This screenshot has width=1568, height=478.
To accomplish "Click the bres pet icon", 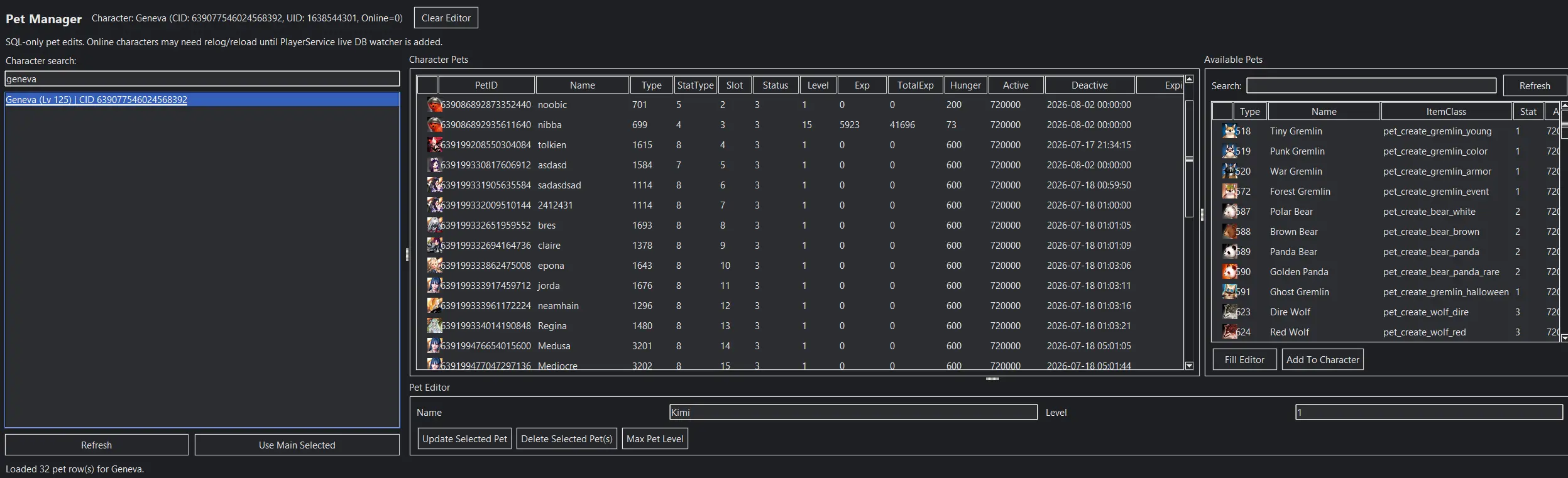I will pos(434,225).
